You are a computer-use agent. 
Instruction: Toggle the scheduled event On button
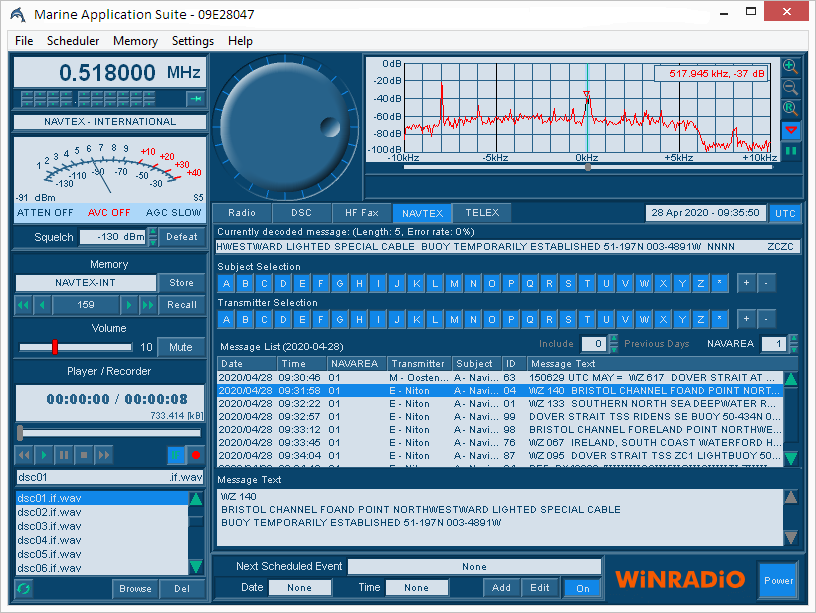[582, 588]
